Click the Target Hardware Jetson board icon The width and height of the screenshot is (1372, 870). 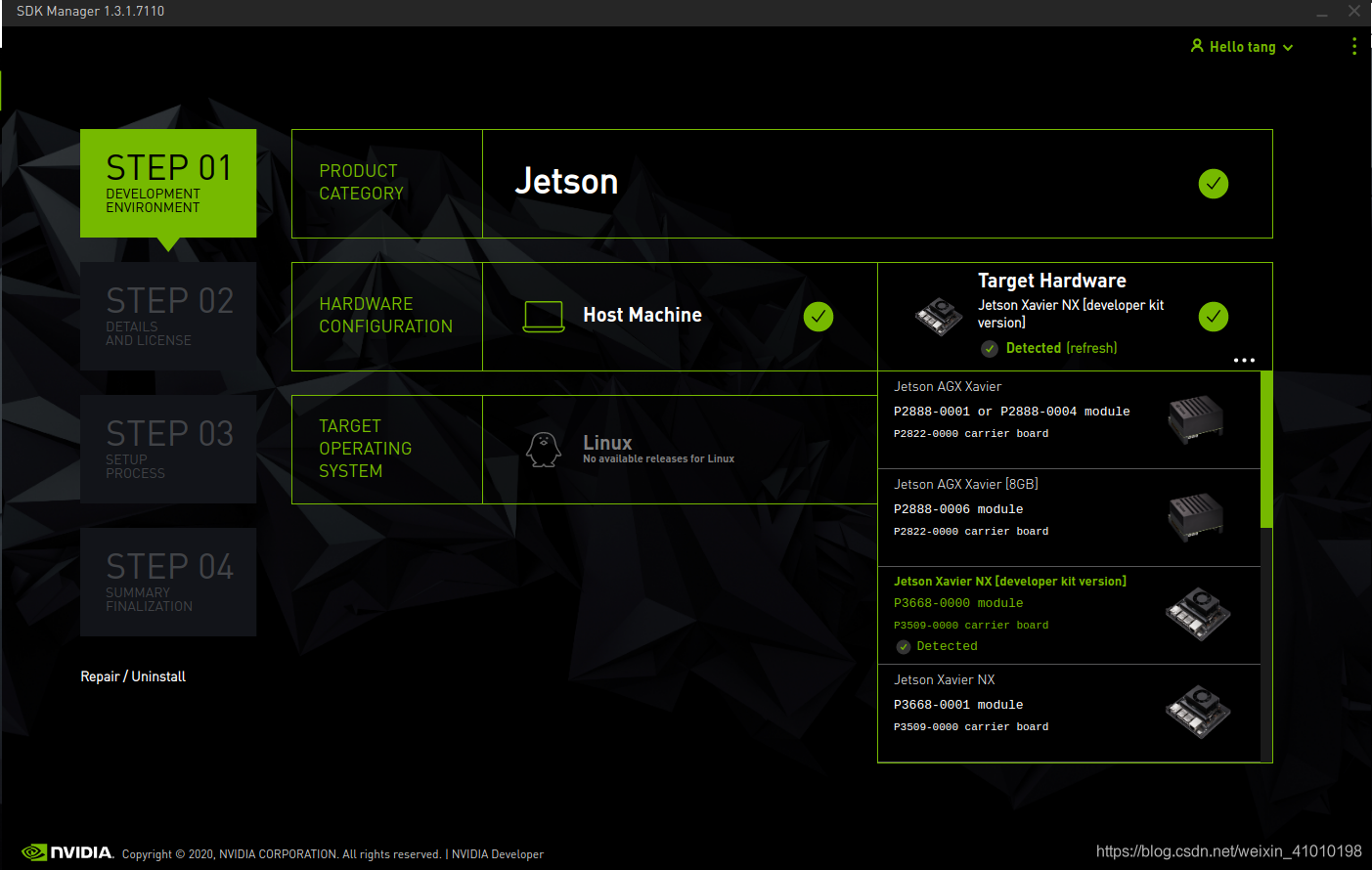click(939, 316)
